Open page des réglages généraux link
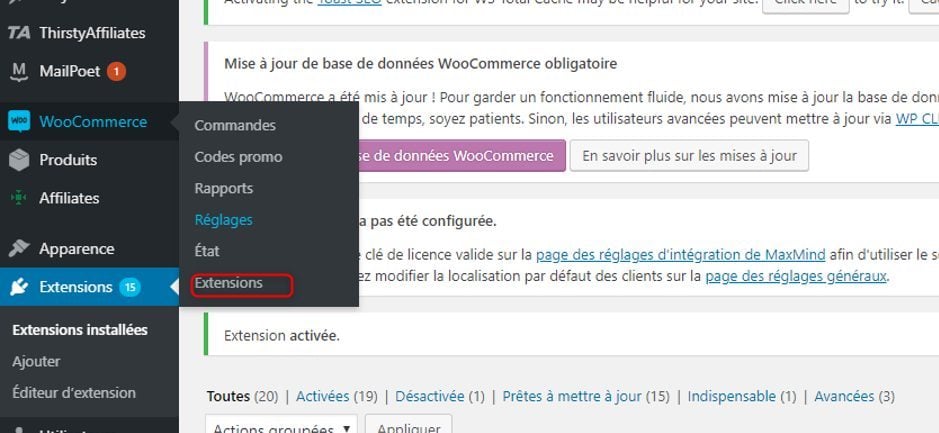 (796, 277)
